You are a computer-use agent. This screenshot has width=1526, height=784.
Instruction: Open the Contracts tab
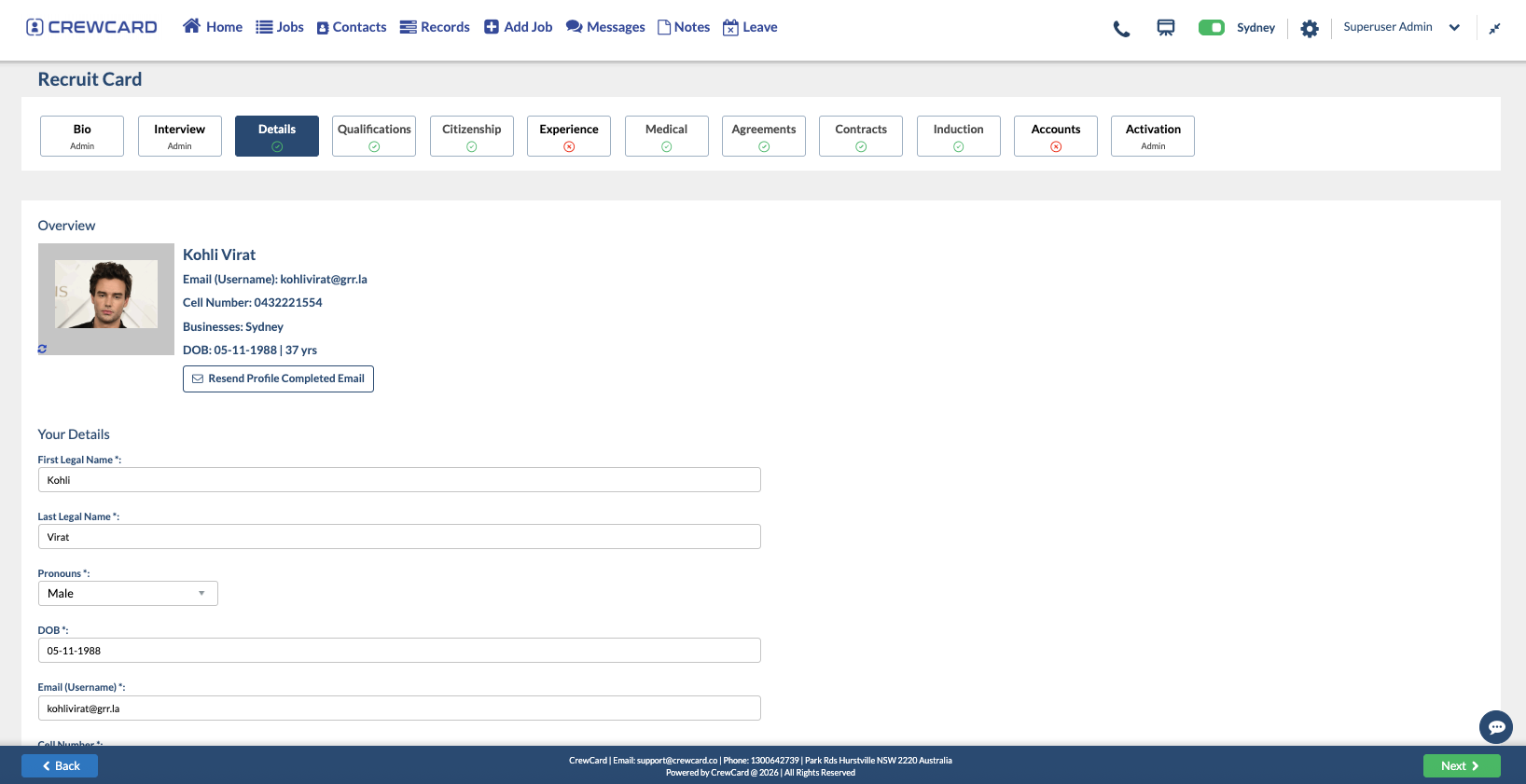[861, 136]
